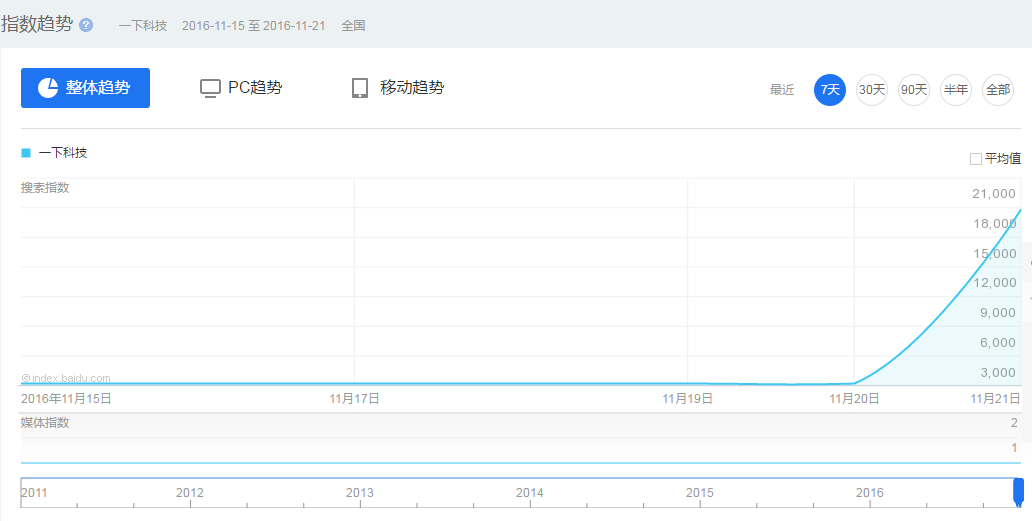Click the pie chart icon in 整体趋势
Screen dimensions: 1032x521
click(x=47, y=88)
